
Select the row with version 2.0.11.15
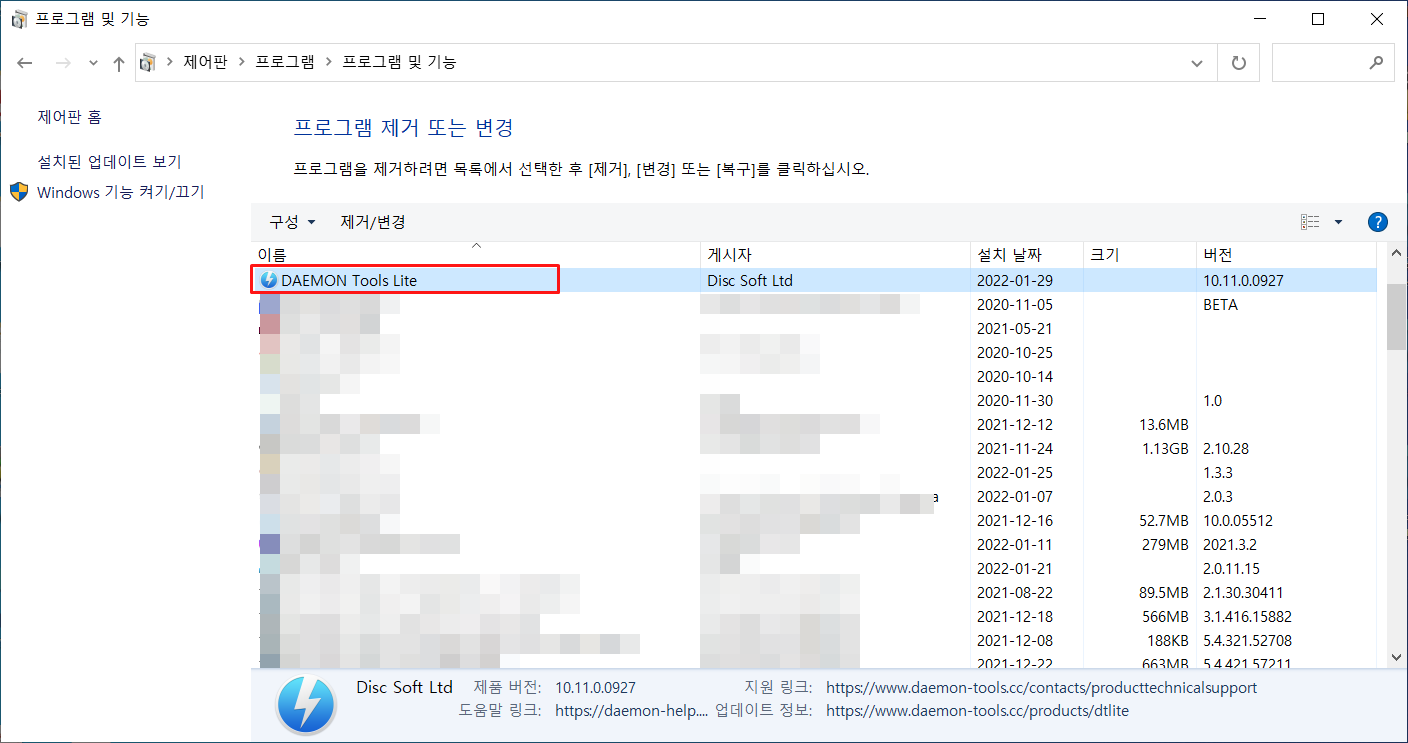point(814,568)
